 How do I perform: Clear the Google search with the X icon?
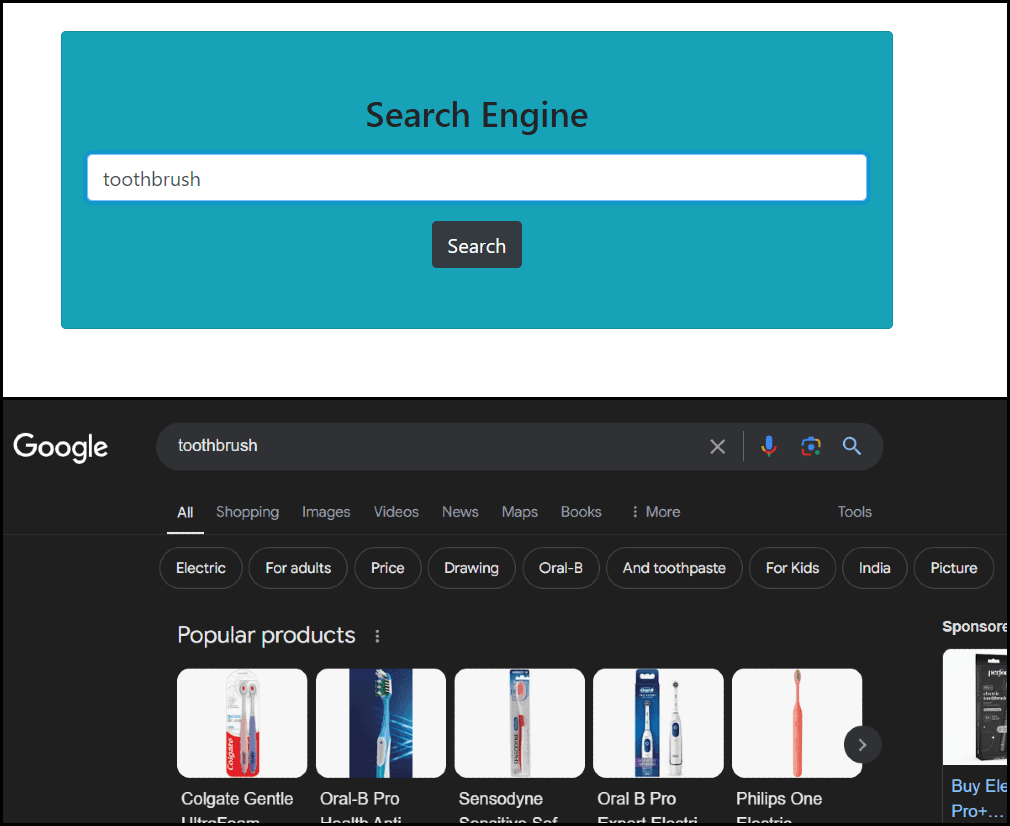coord(718,447)
